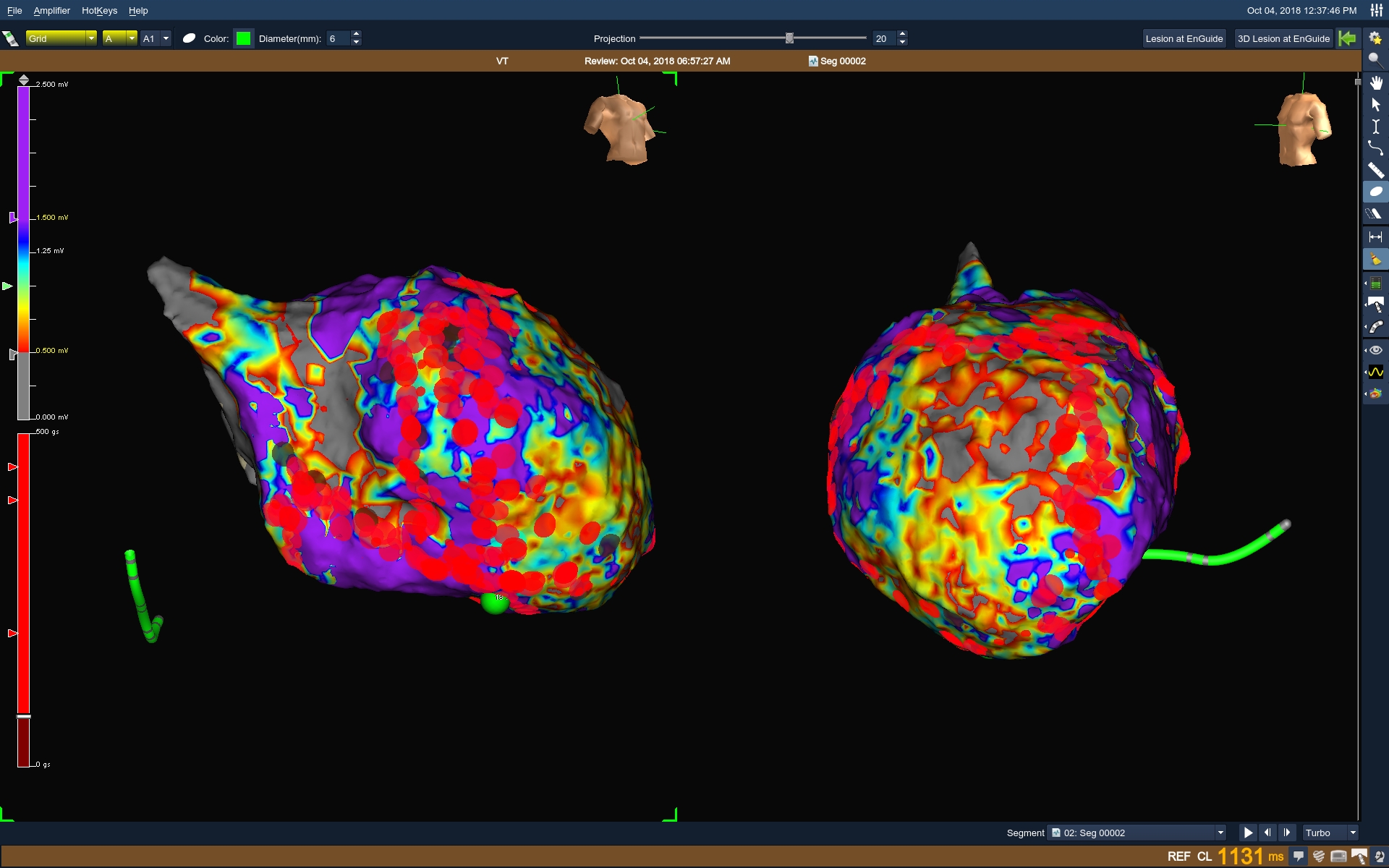Select the curved spline drawing tool
The image size is (1389, 868).
click(1375, 148)
